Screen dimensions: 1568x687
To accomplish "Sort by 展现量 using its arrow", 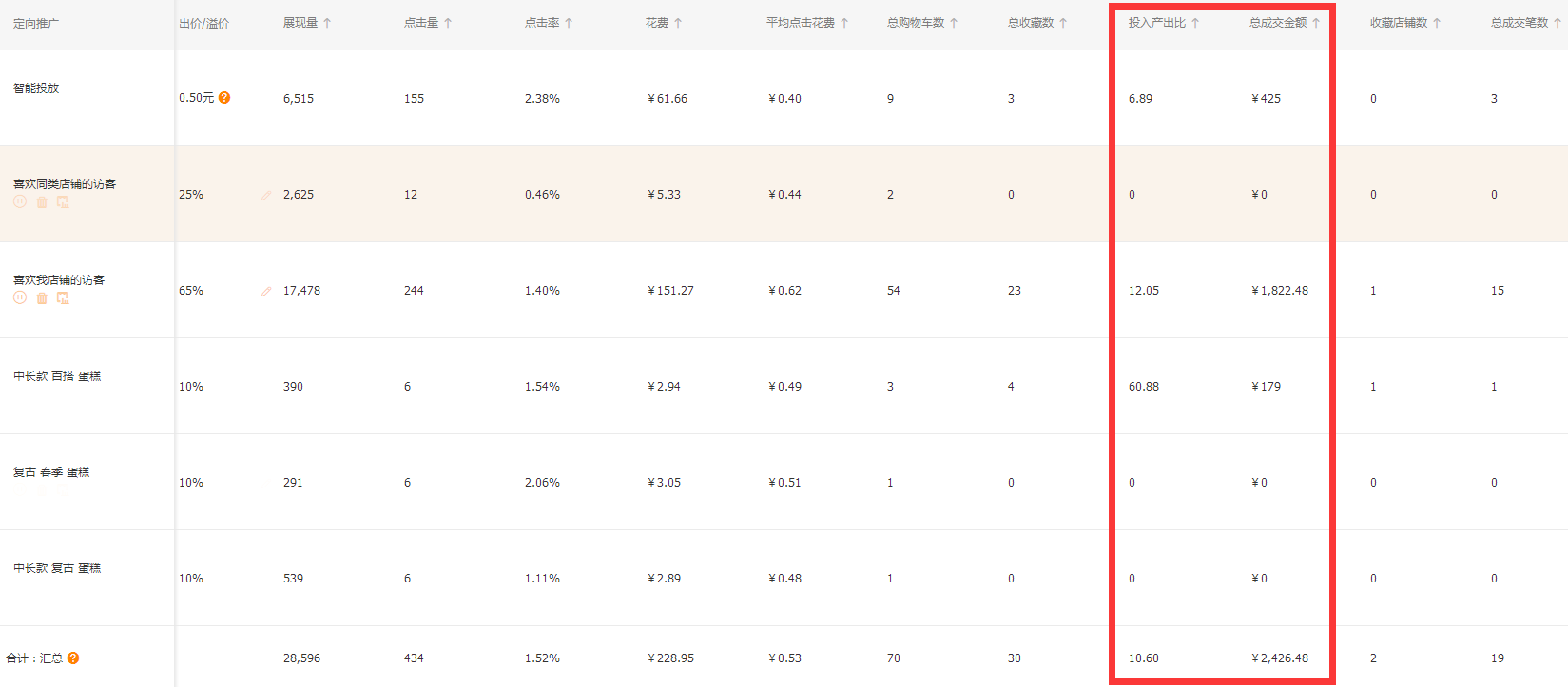I will click(327, 23).
